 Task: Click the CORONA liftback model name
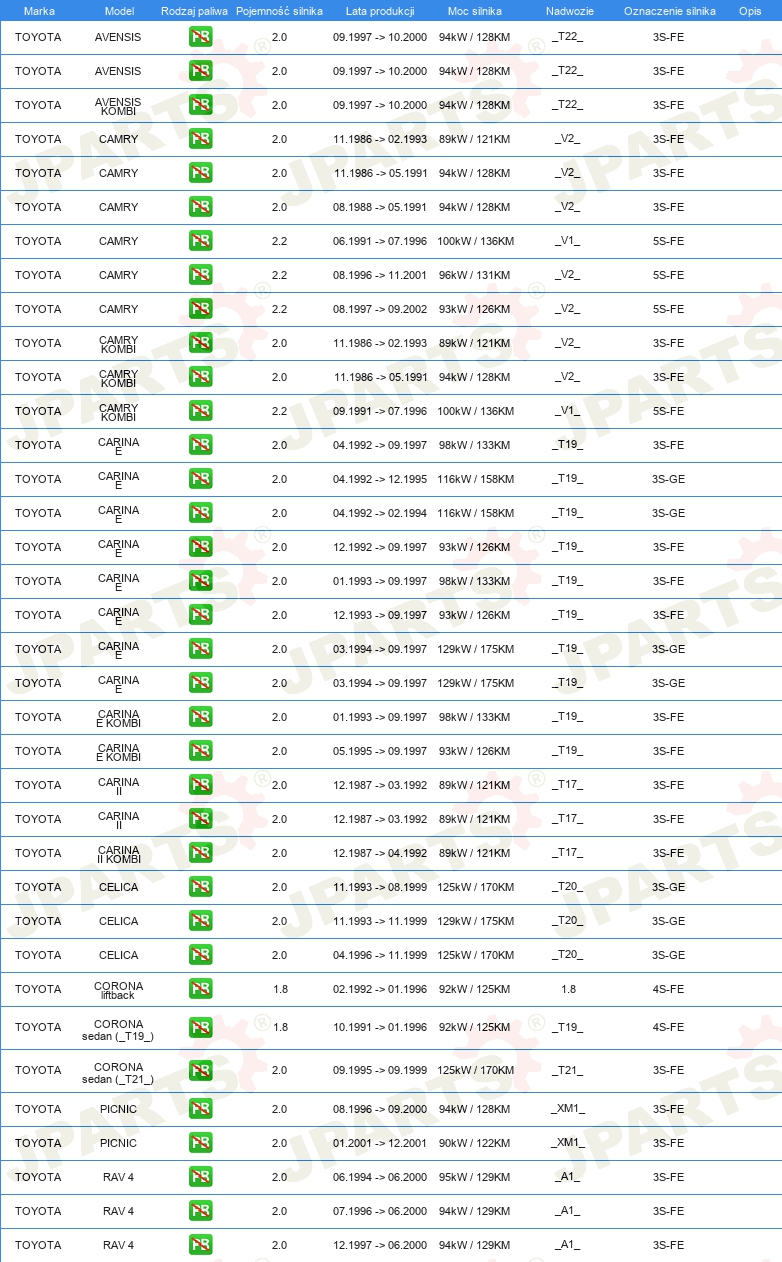[118, 989]
